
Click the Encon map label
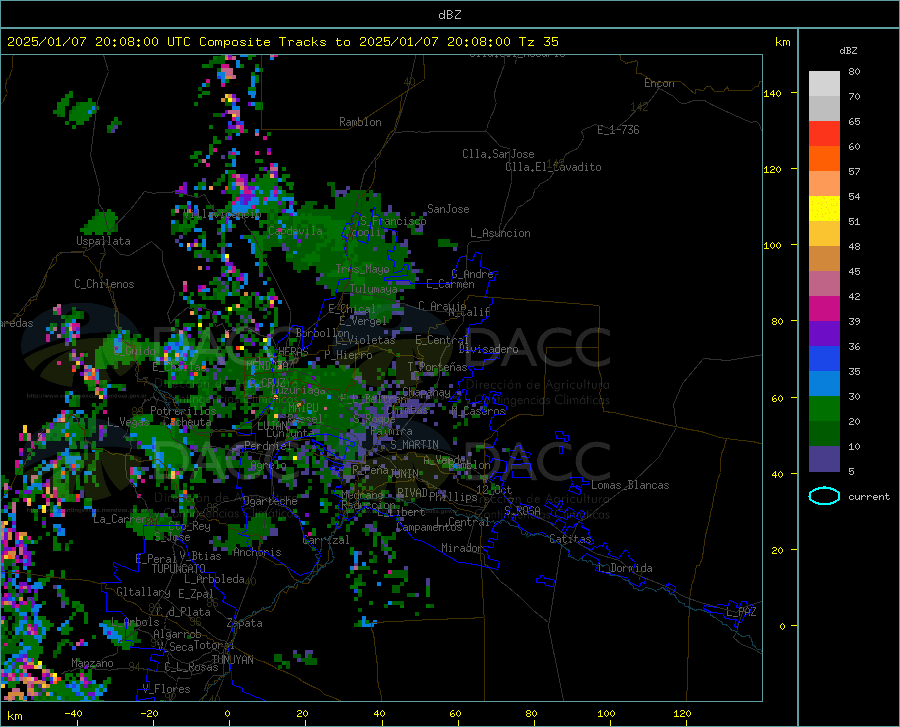tap(659, 83)
